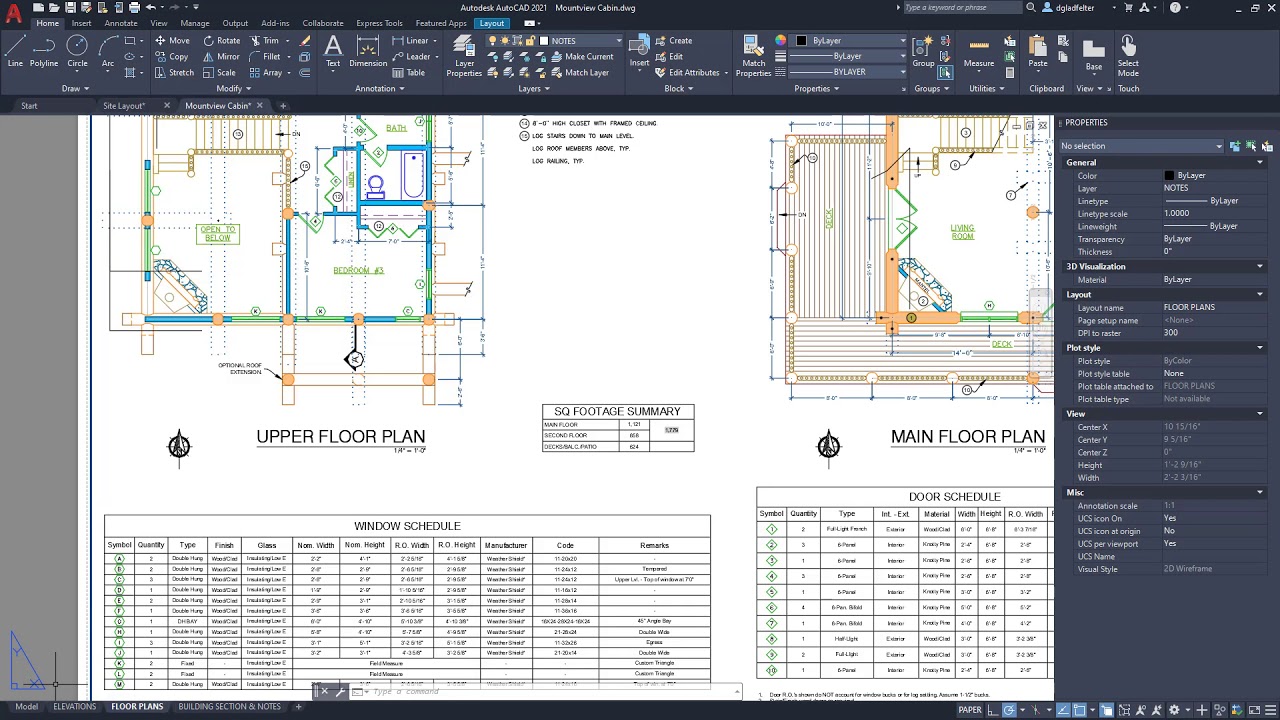Click the Autodesk App Store cart icon

pos(1128,8)
